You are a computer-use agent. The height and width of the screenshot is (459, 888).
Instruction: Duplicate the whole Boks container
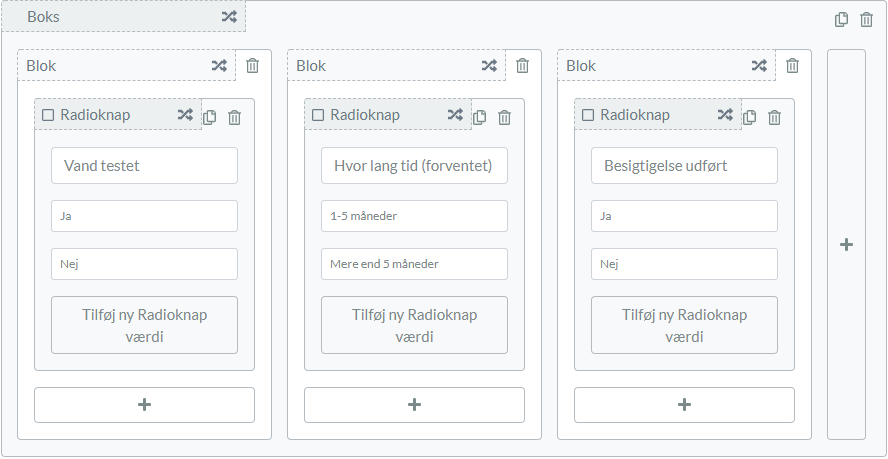click(x=842, y=19)
